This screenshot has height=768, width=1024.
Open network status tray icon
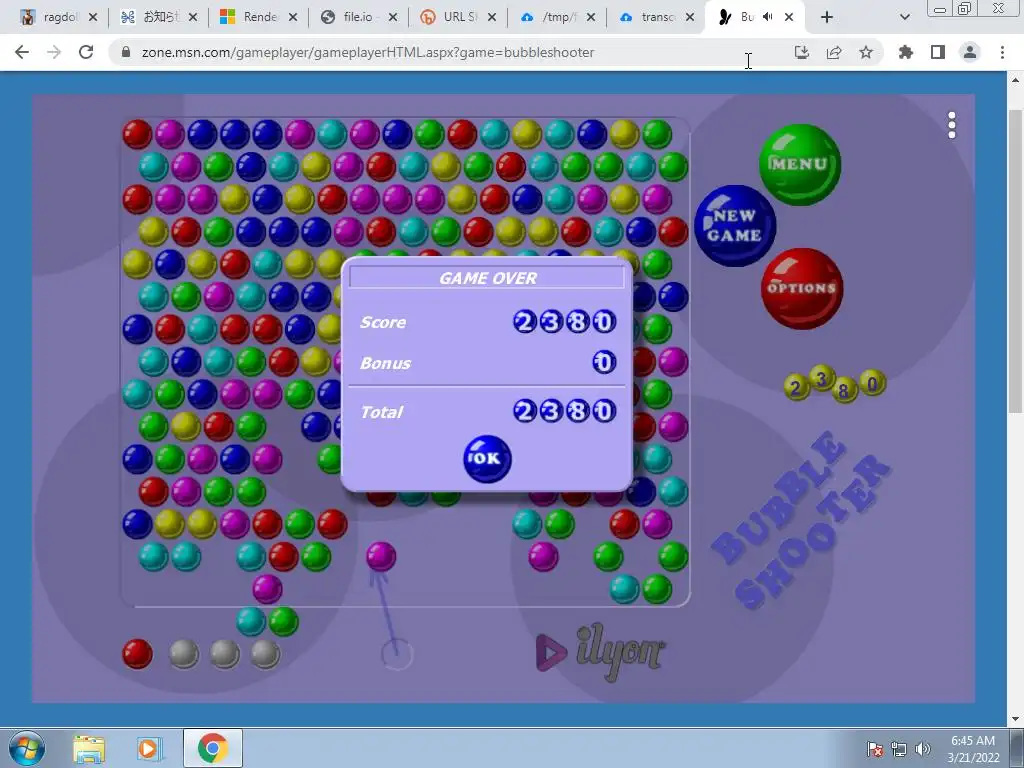click(x=899, y=749)
